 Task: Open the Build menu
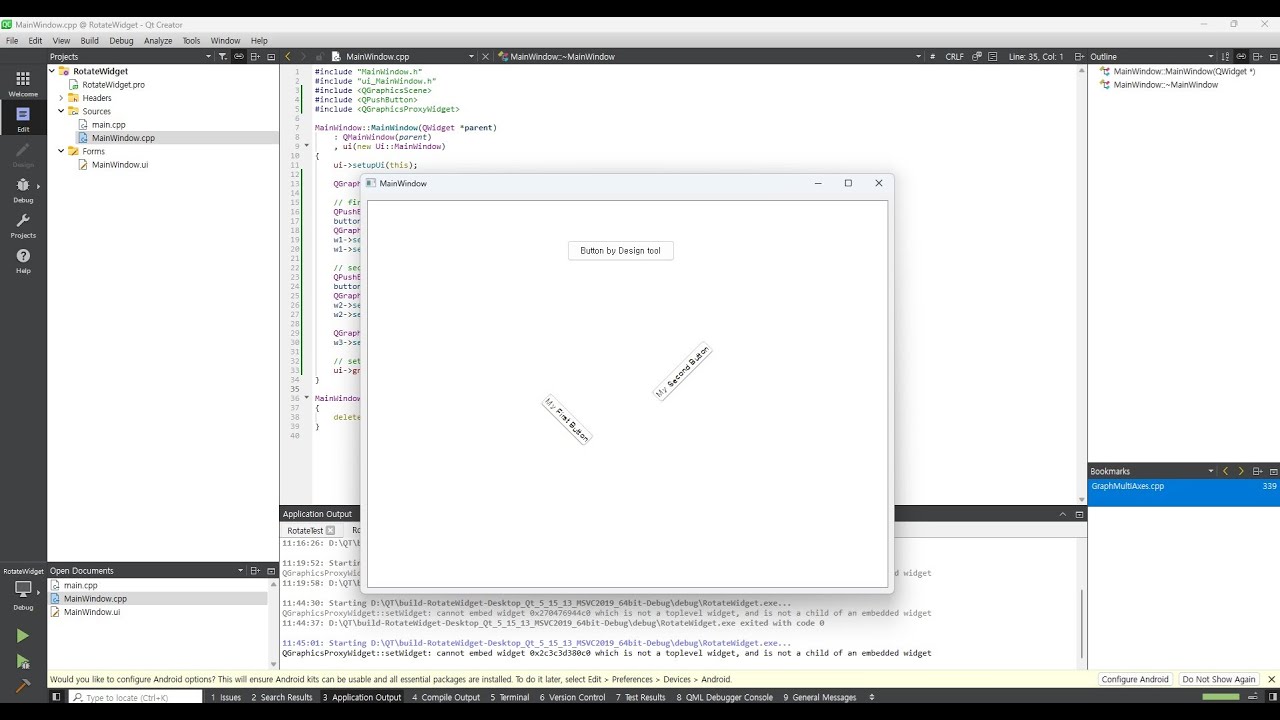tap(90, 41)
